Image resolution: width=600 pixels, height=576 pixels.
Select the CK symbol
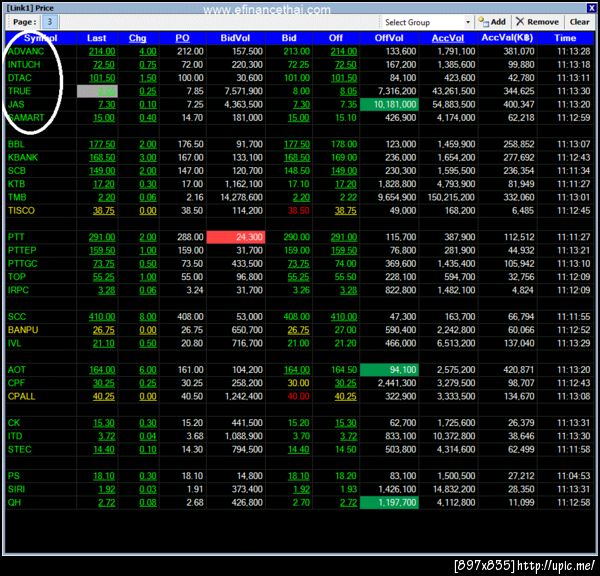coord(14,423)
